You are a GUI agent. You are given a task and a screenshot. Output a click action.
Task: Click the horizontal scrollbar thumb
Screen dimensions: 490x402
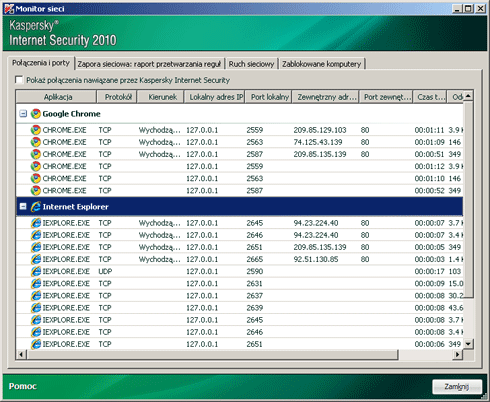point(213,355)
